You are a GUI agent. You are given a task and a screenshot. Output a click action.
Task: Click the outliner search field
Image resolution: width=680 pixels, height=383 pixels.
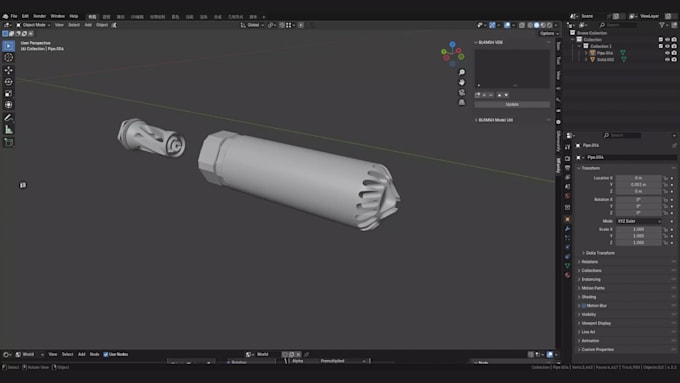click(x=618, y=25)
